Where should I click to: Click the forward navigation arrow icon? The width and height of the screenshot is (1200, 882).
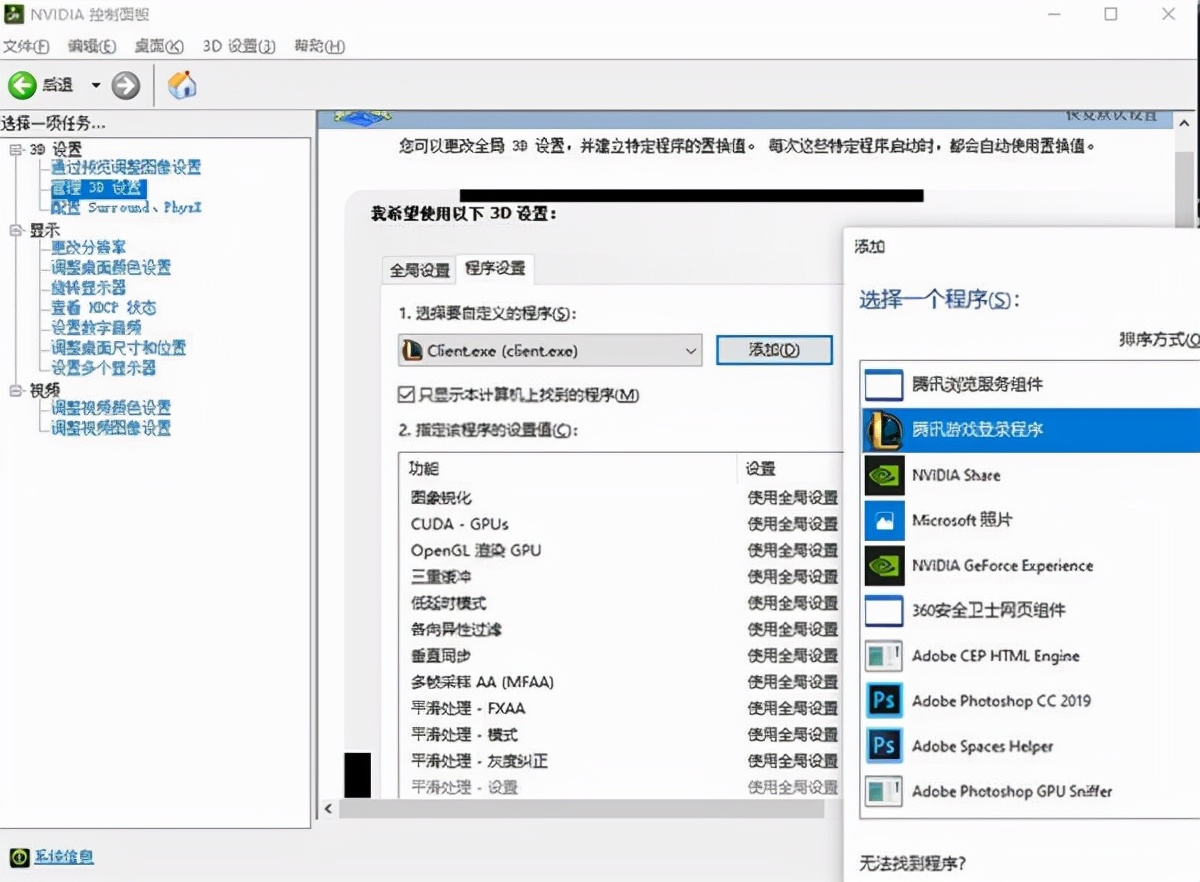tap(126, 85)
